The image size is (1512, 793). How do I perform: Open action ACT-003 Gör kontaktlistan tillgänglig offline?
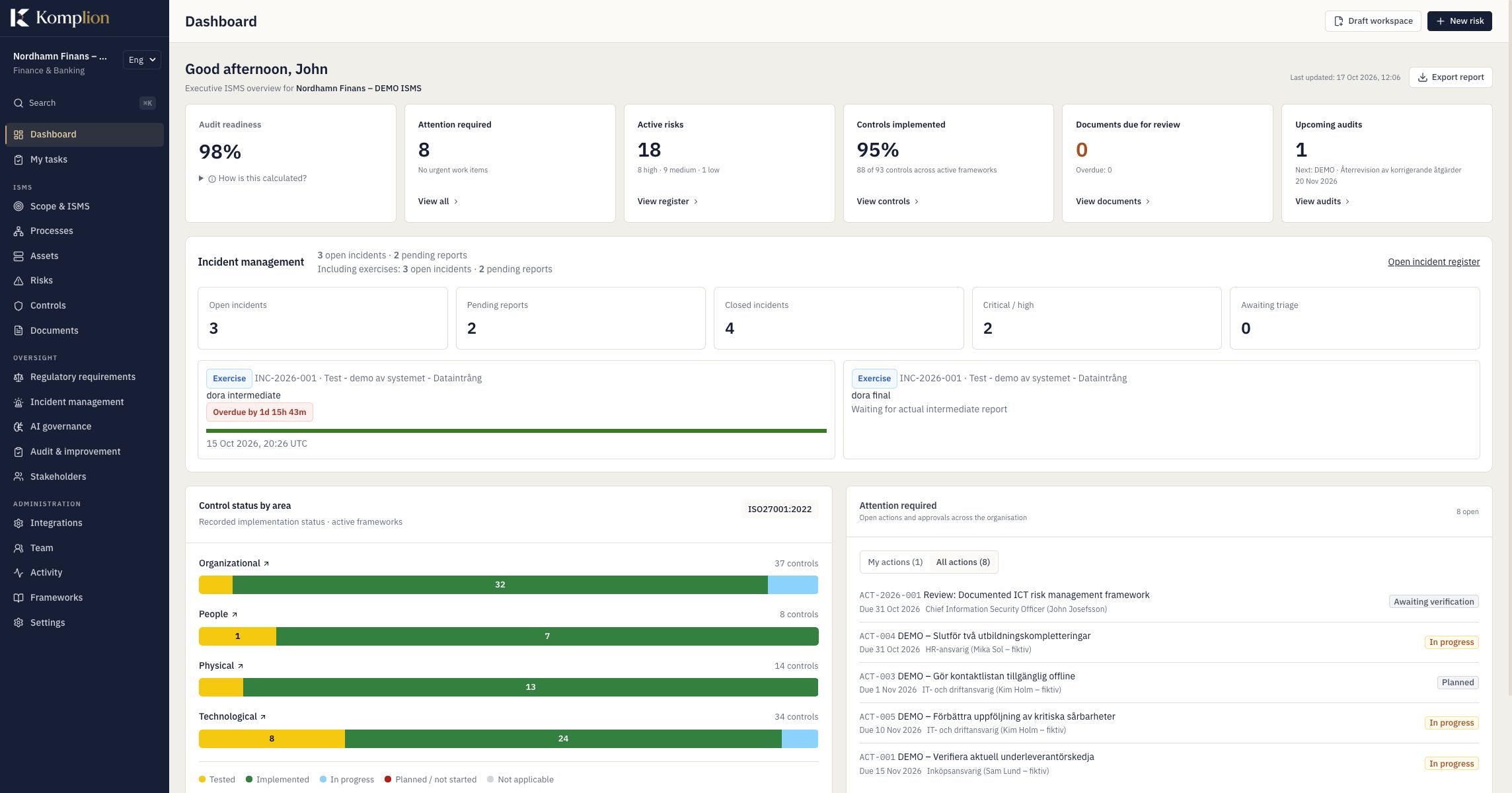1168,683
